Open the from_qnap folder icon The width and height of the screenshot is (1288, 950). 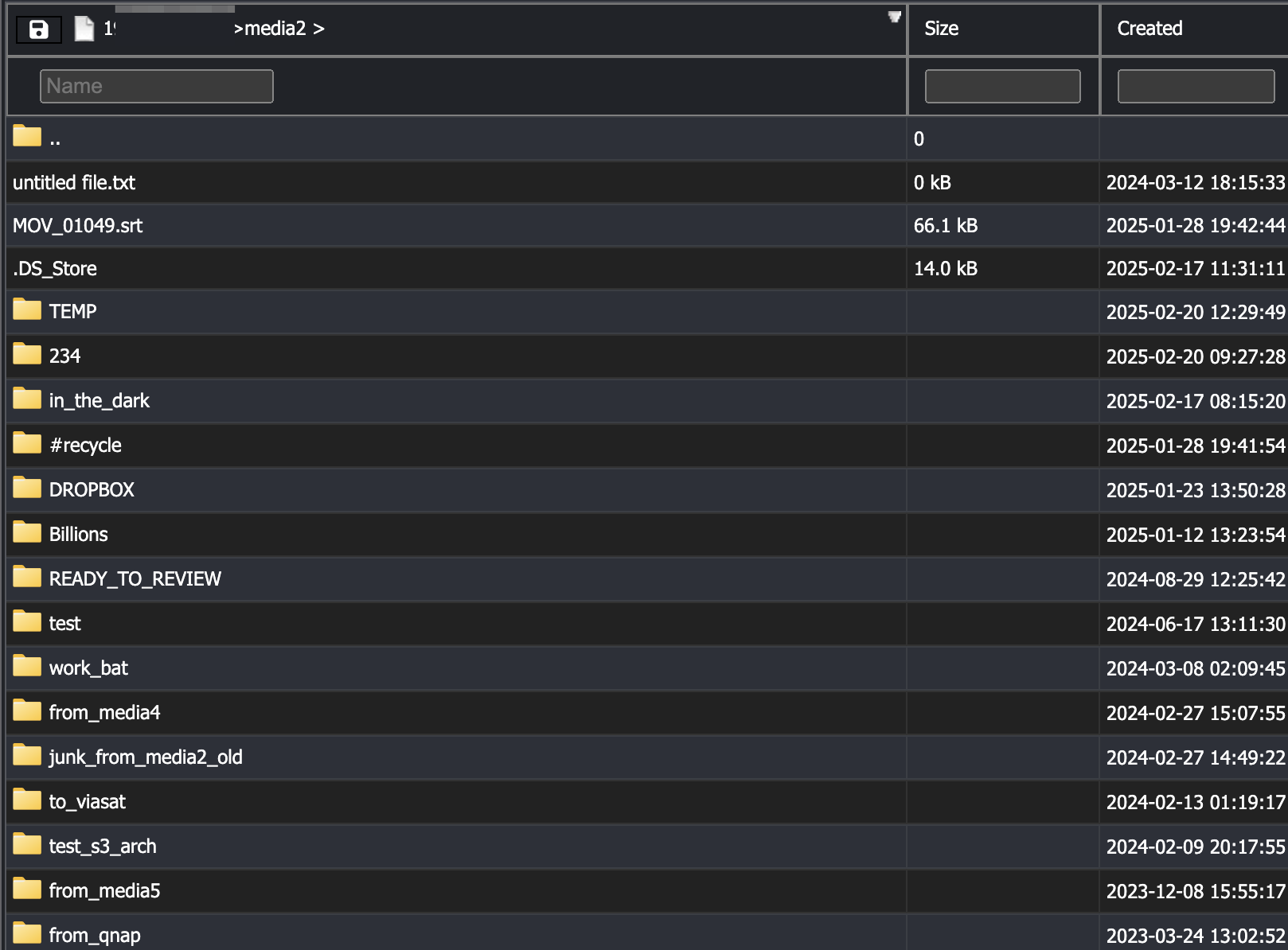[x=27, y=932]
